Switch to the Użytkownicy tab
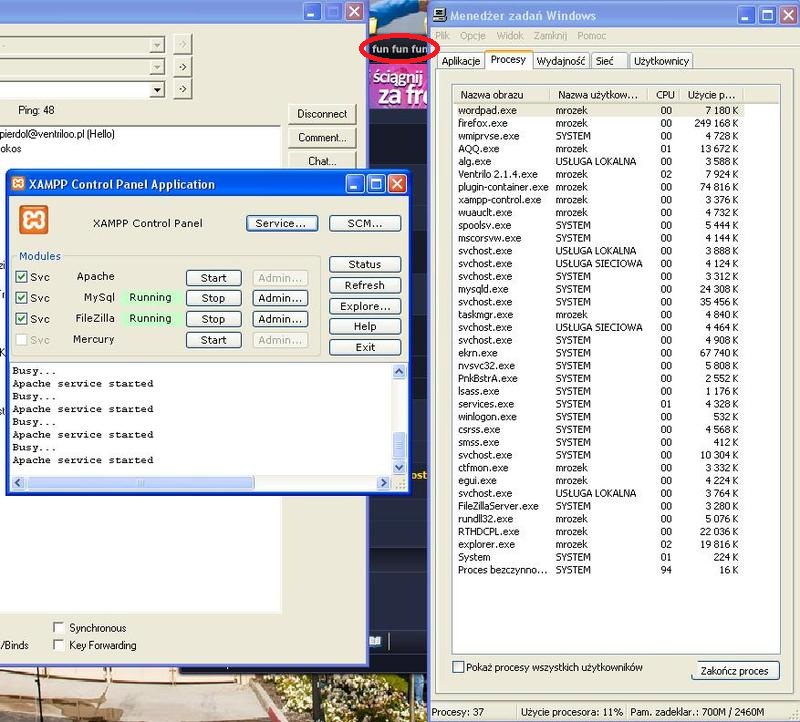 pyautogui.click(x=661, y=61)
